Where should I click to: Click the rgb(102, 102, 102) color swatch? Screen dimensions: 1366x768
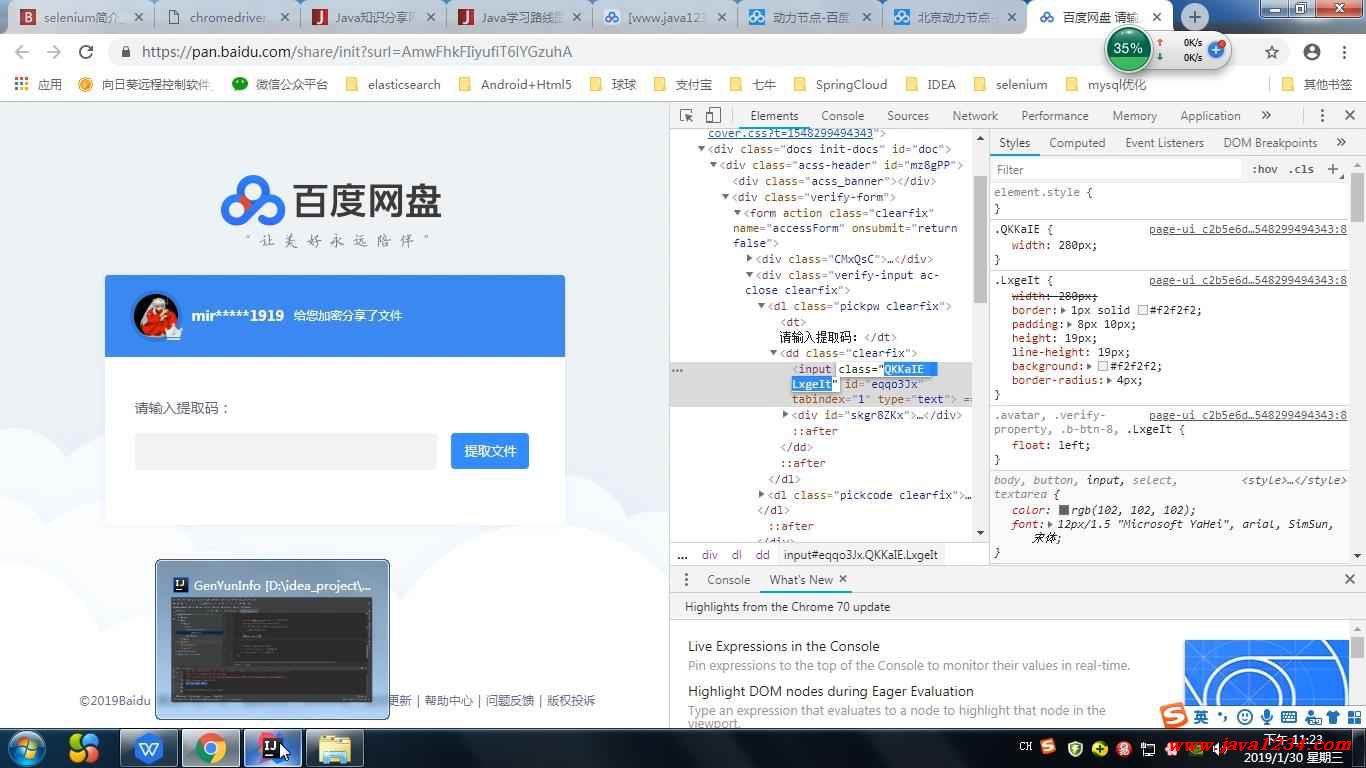tap(1064, 510)
